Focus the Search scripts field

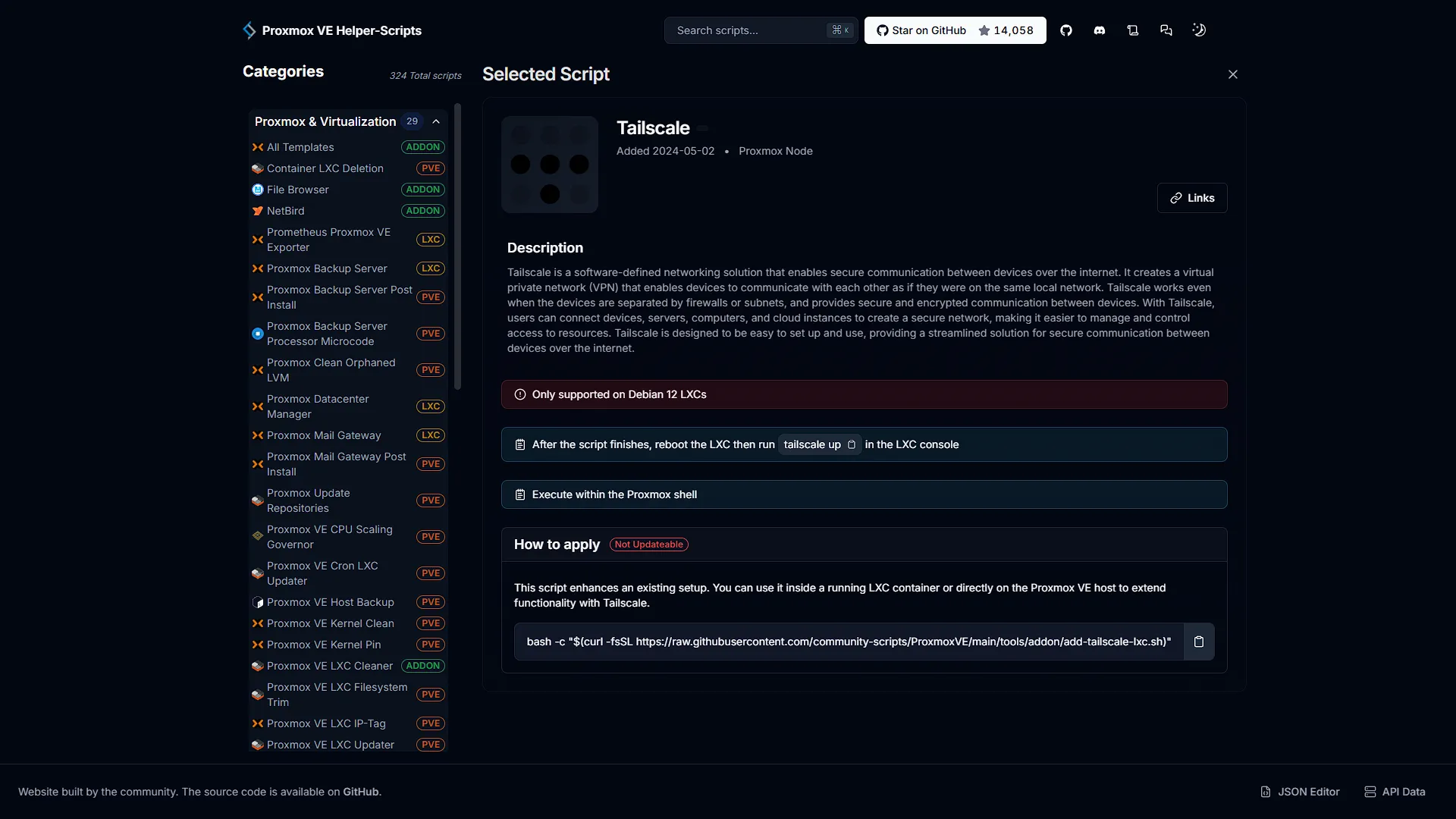tap(761, 30)
